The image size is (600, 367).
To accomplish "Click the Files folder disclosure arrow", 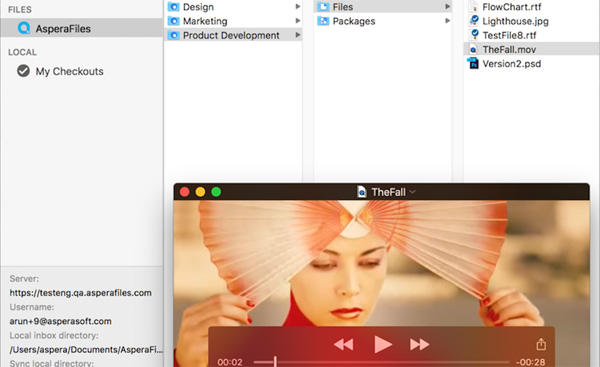I will click(447, 7).
